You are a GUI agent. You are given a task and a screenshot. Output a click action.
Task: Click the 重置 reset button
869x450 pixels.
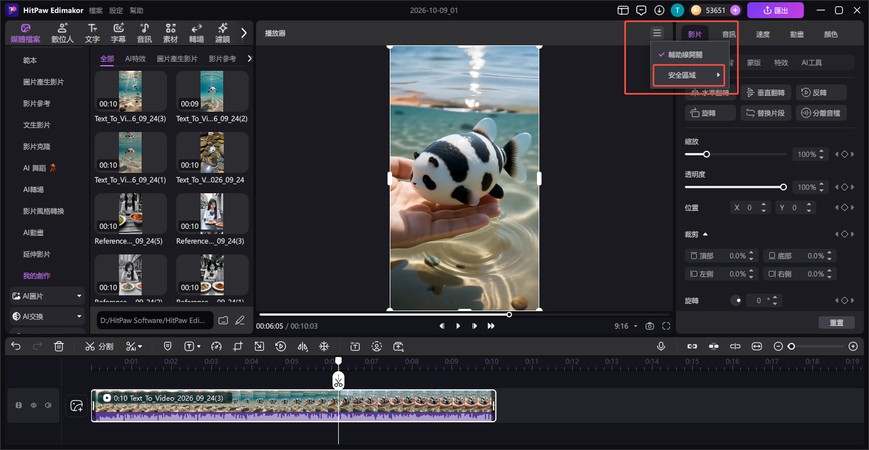pyautogui.click(x=836, y=323)
